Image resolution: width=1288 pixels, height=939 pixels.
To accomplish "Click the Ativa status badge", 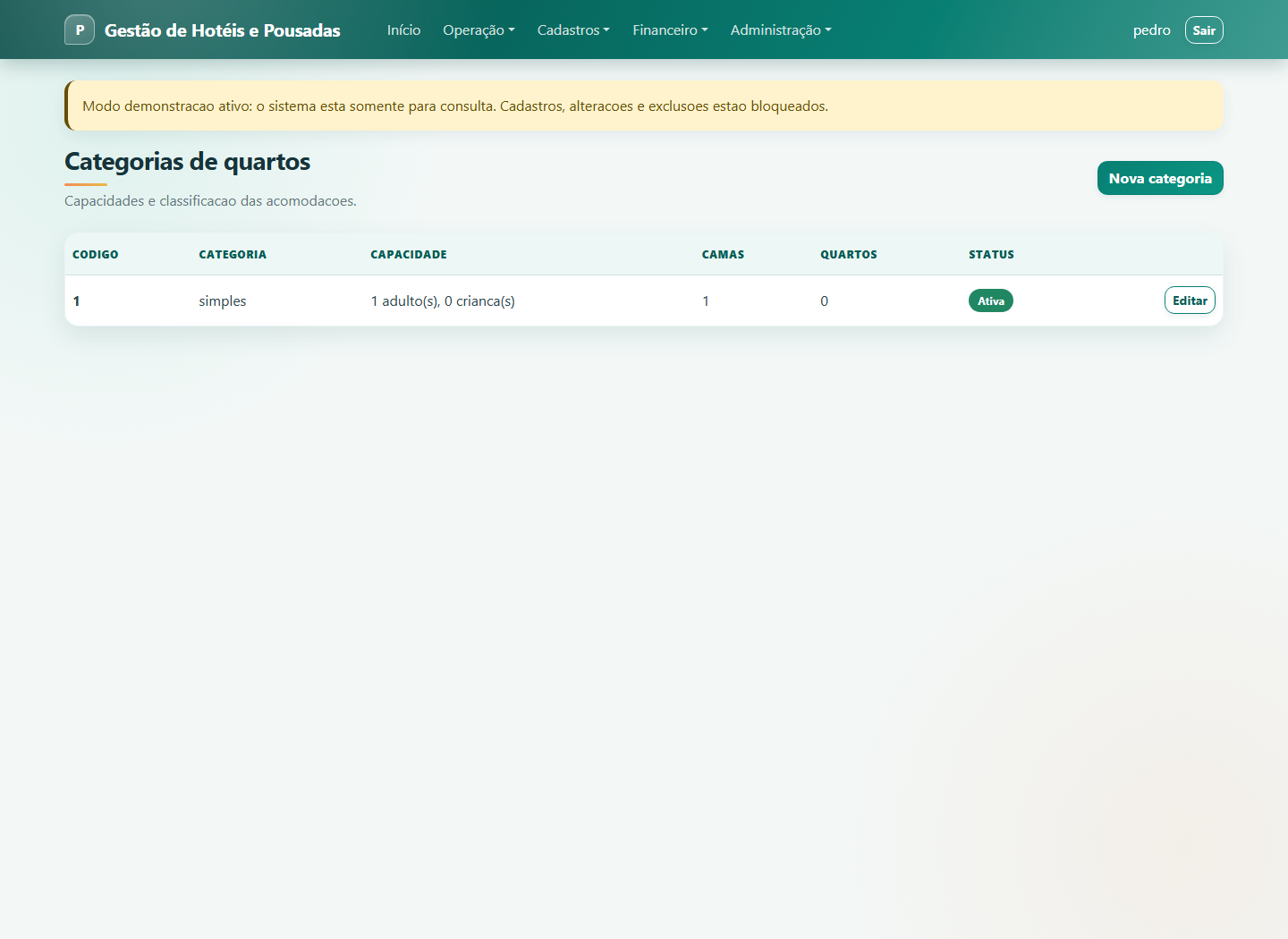I will click(991, 300).
